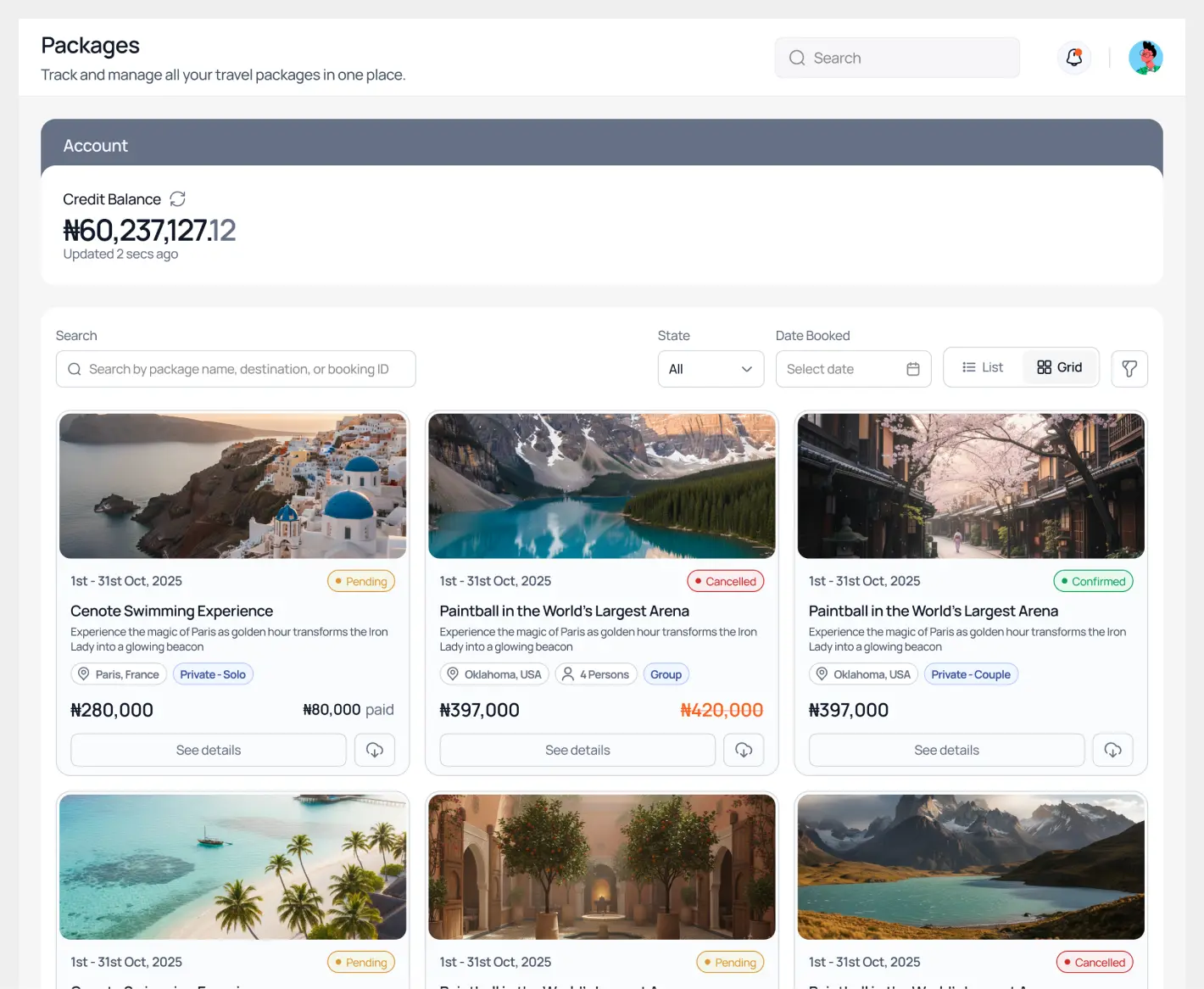See details for the Confirmed Paintball package
This screenshot has width=1204, height=989.
946,750
